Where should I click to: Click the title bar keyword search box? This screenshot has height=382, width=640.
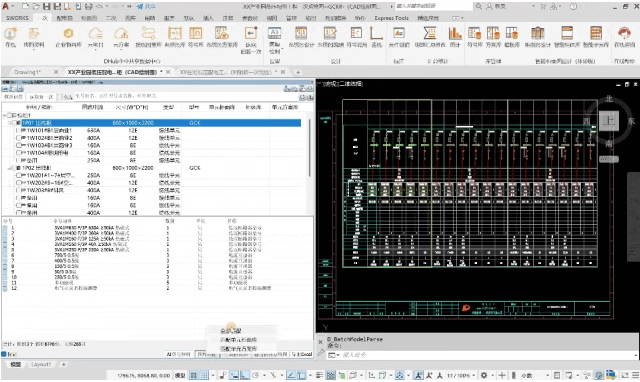433,7
